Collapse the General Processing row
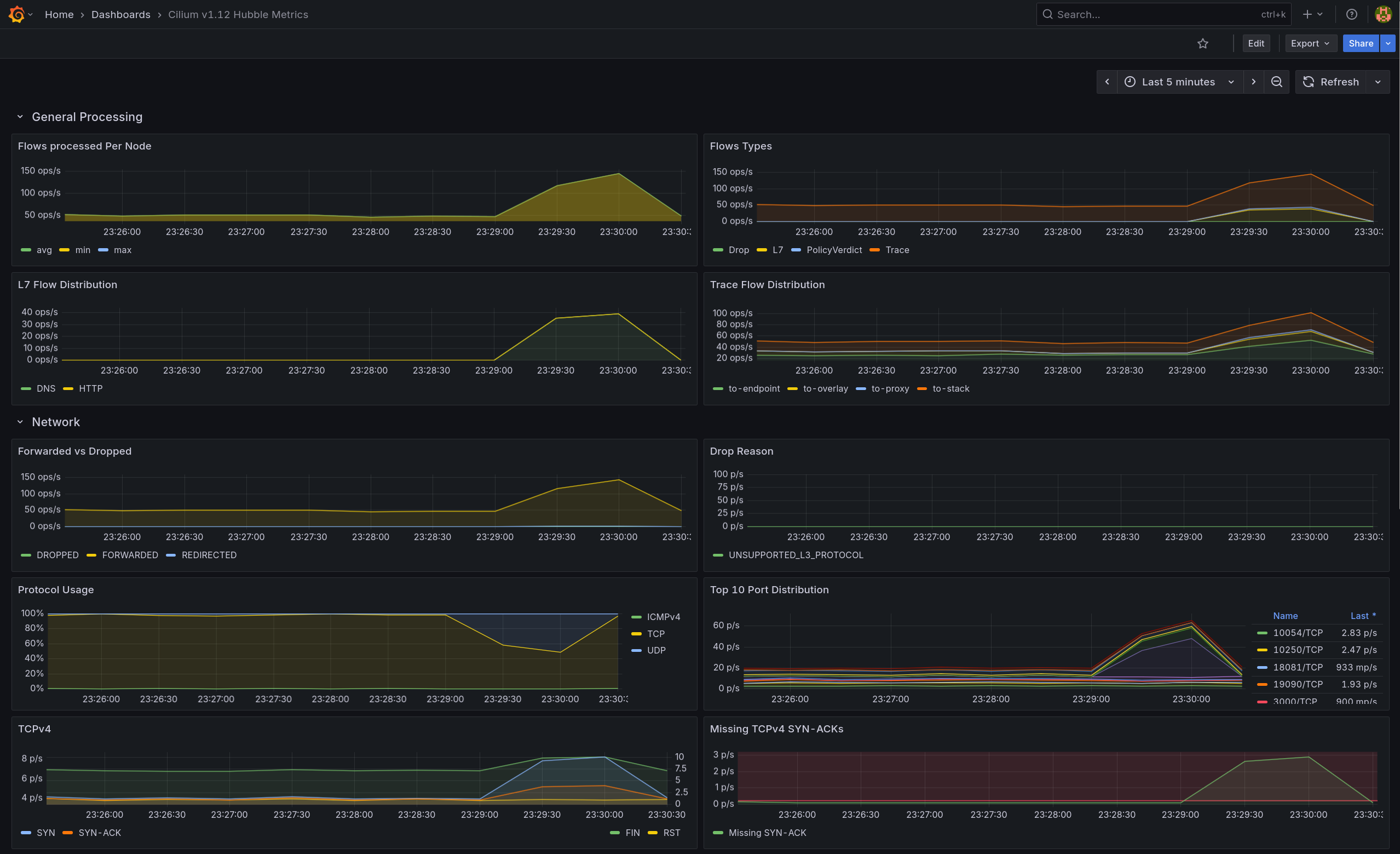This screenshot has height=854, width=1400. click(x=20, y=117)
